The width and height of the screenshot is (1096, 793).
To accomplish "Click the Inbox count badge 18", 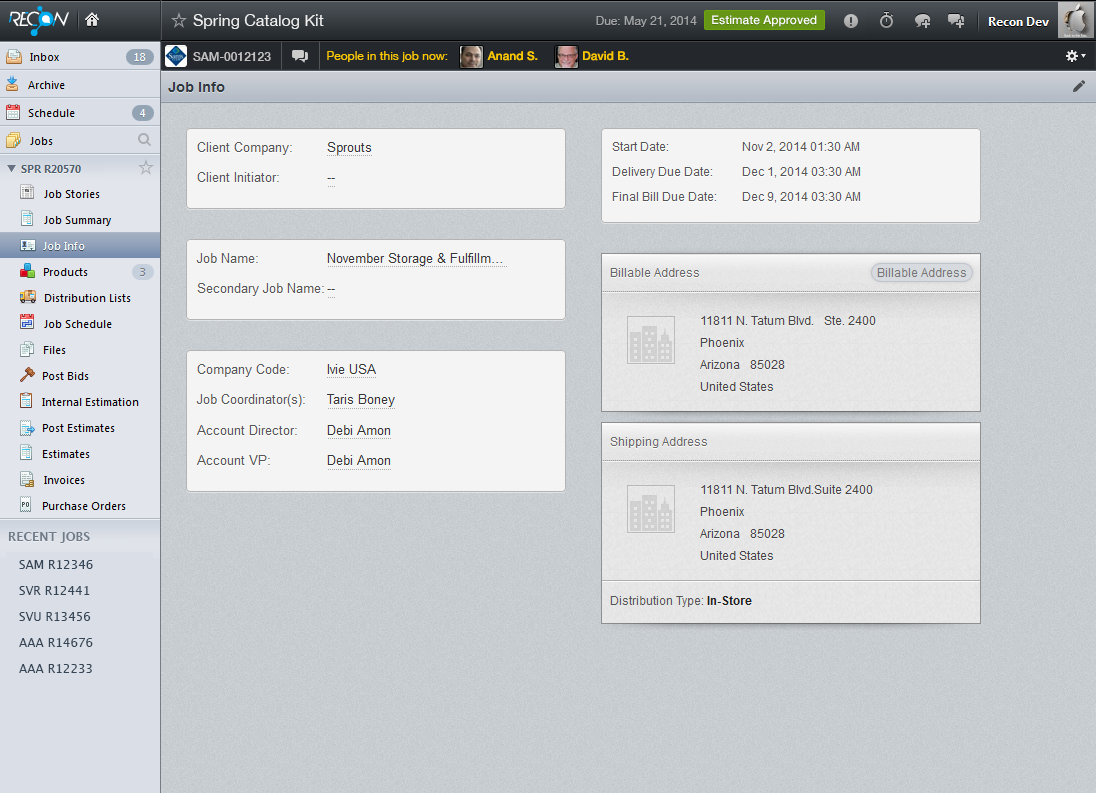I will [x=140, y=57].
